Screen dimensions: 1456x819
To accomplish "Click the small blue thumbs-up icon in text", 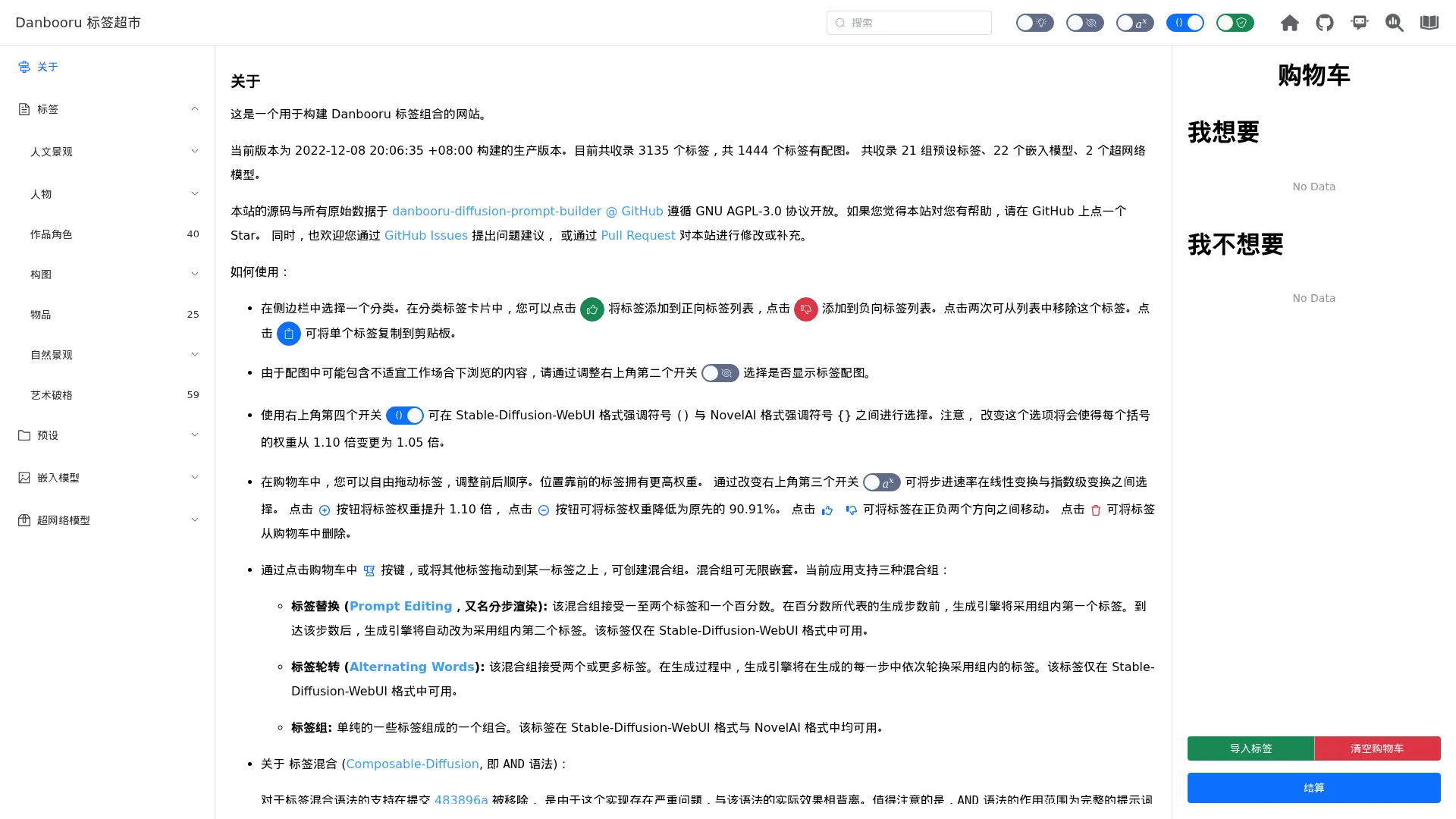I will [x=827, y=510].
